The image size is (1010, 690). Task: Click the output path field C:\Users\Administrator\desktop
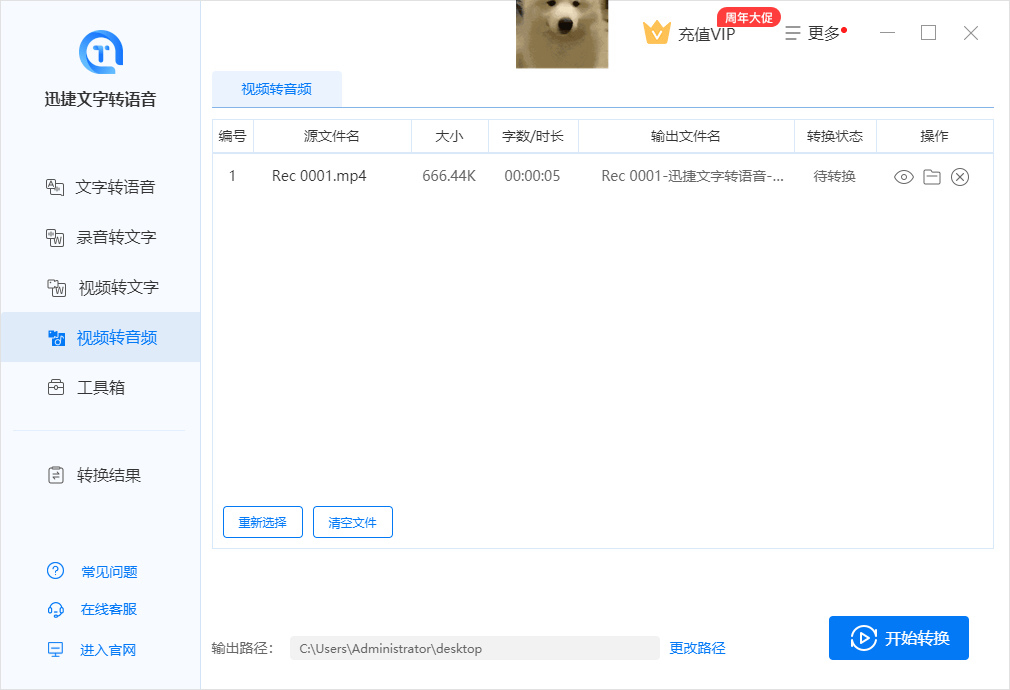[x=475, y=648]
